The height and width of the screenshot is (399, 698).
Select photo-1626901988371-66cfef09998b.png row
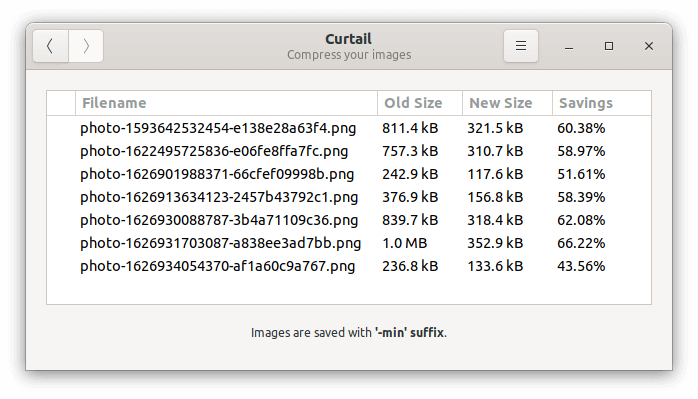click(349, 174)
